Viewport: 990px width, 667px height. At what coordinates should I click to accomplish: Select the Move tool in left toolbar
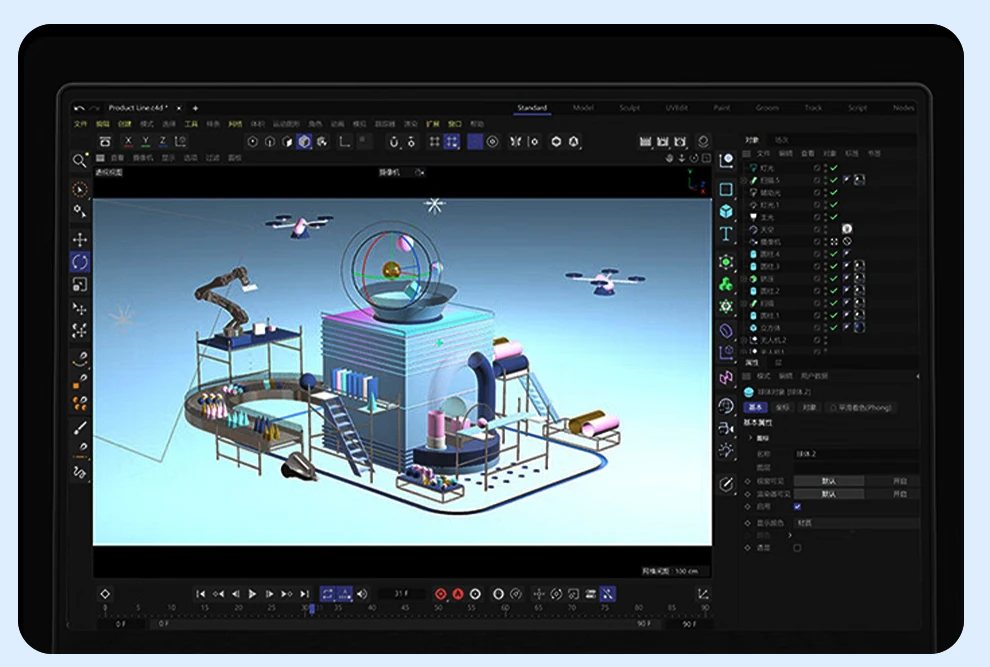[80, 240]
